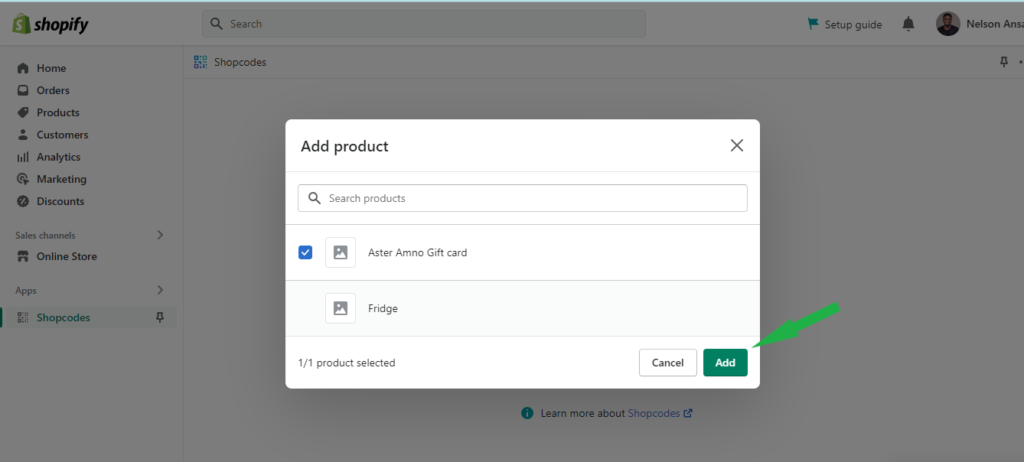Click Shopcodes QR icon in page header

tap(200, 62)
